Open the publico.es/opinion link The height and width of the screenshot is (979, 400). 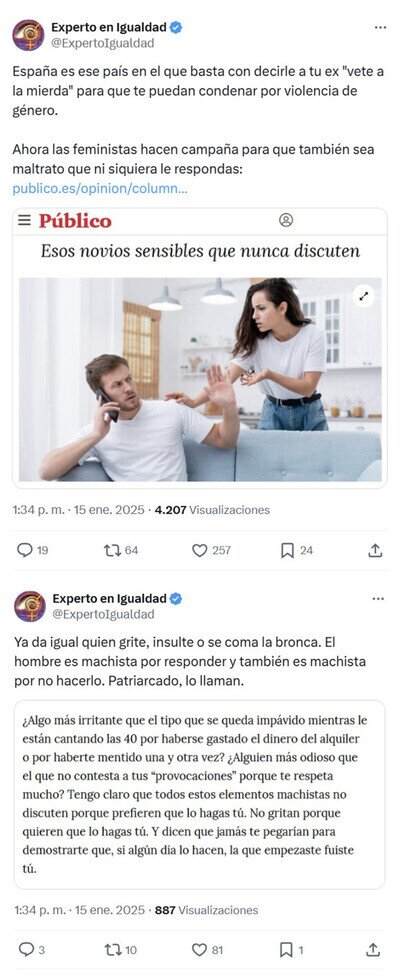tap(99, 189)
